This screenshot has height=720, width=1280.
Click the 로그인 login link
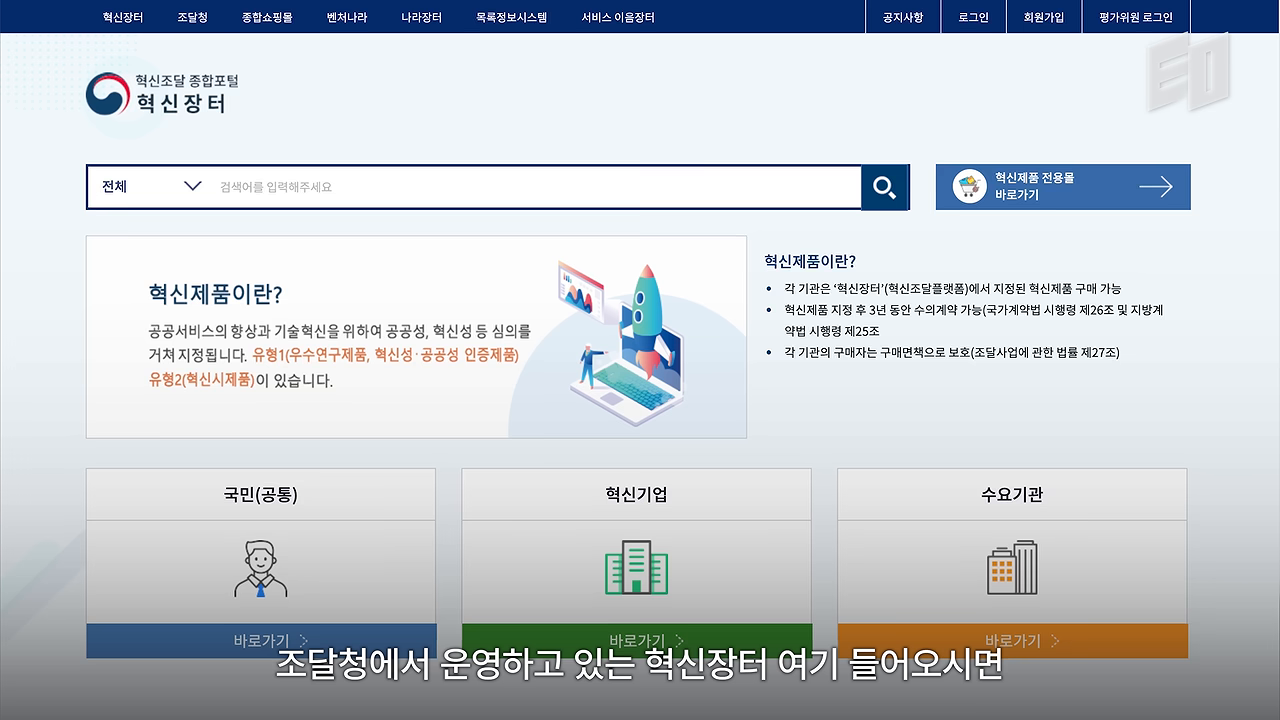[x=973, y=17]
